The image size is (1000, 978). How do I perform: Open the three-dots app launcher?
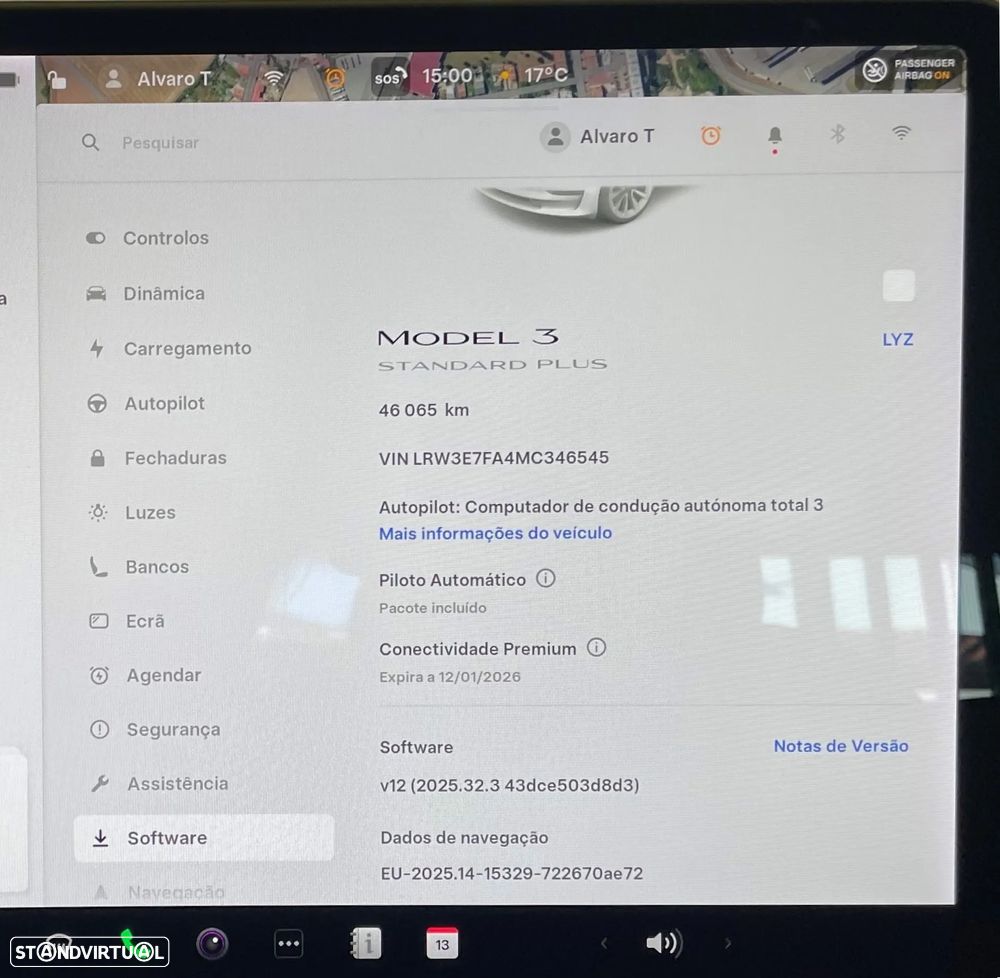288,944
